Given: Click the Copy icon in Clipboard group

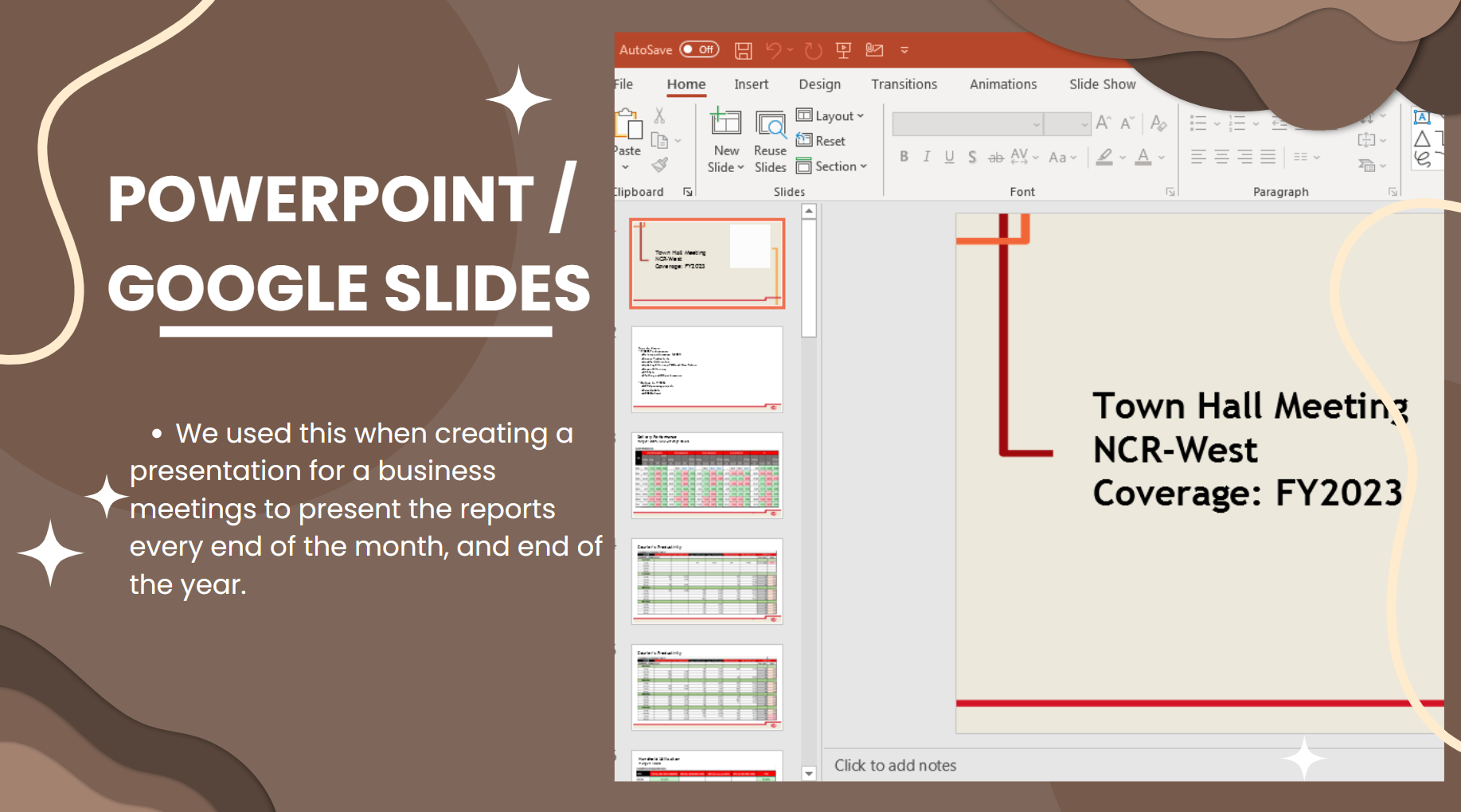Looking at the screenshot, I should (659, 141).
